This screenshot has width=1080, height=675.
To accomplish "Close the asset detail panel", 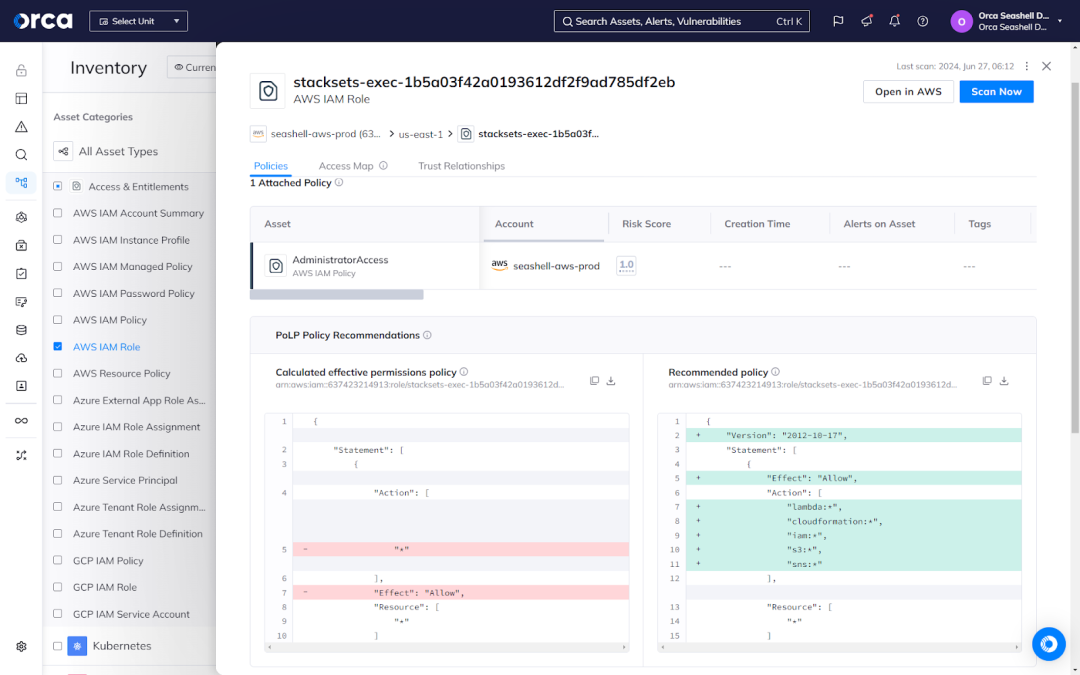I will [x=1046, y=66].
